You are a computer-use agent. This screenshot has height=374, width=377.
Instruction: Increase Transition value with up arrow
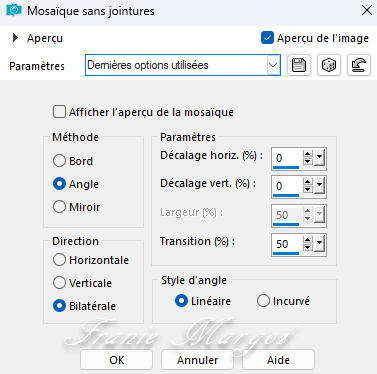308,240
